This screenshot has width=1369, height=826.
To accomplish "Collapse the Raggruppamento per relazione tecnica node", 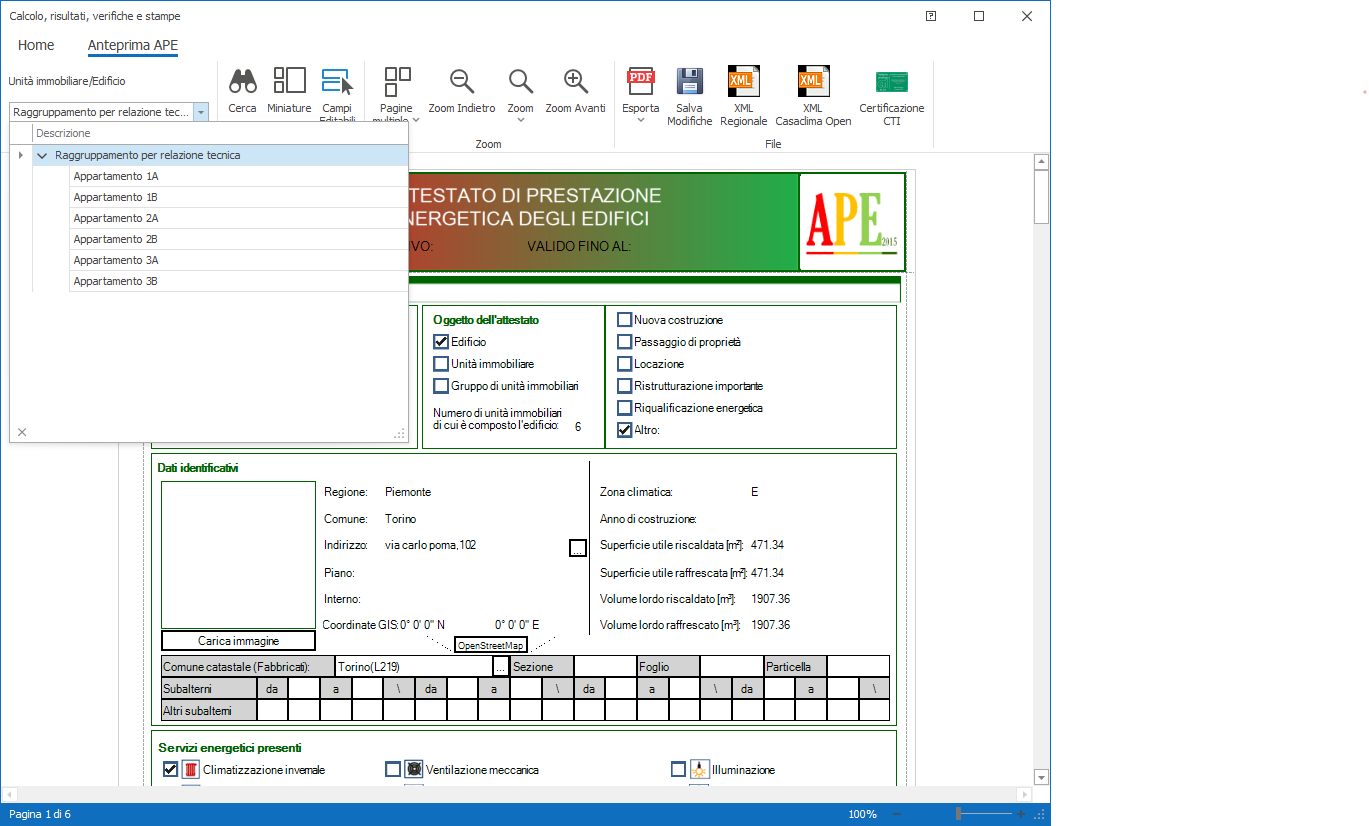I will click(42, 156).
